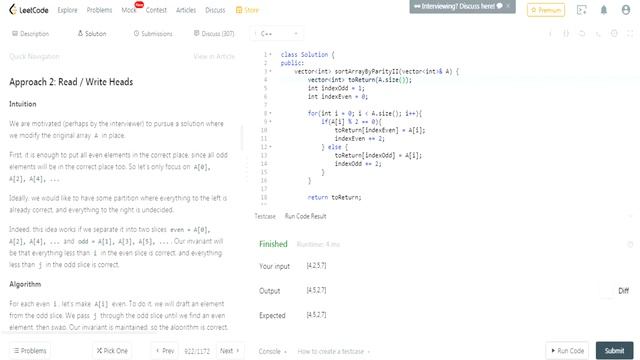Switch to the Solution tab

pyautogui.click(x=92, y=33)
